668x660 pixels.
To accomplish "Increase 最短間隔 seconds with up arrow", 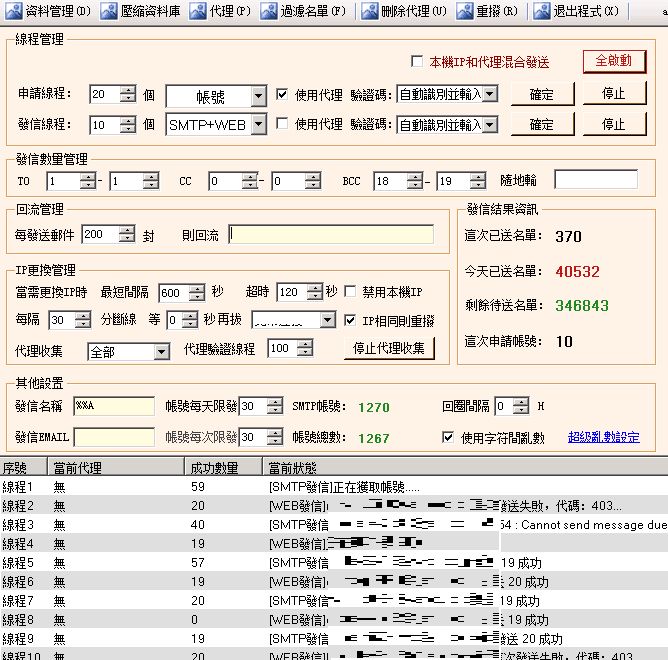I will click(x=199, y=287).
